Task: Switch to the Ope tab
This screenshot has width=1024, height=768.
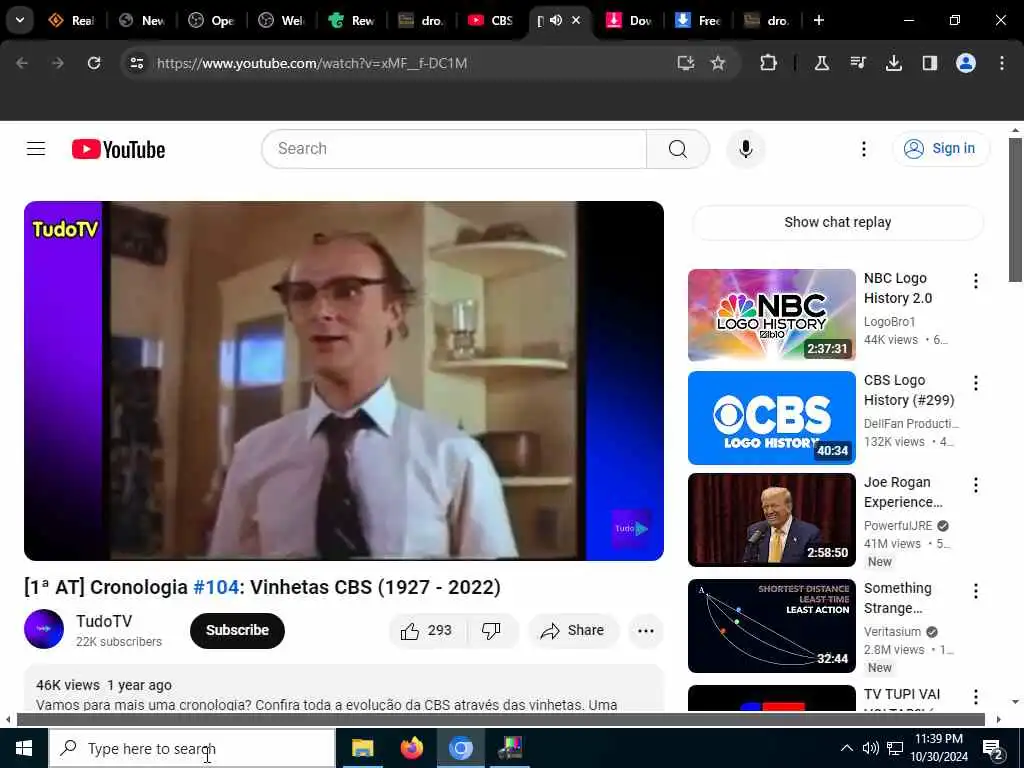Action: click(x=212, y=20)
